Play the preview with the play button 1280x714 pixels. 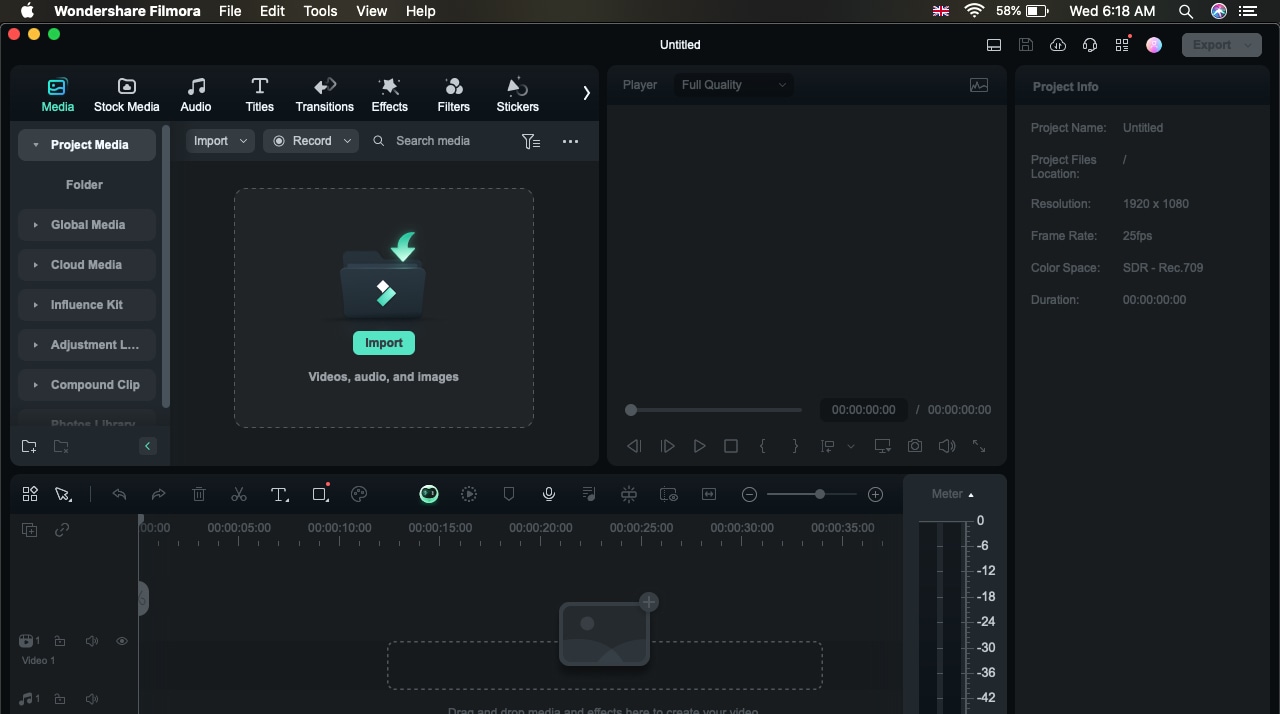(700, 446)
